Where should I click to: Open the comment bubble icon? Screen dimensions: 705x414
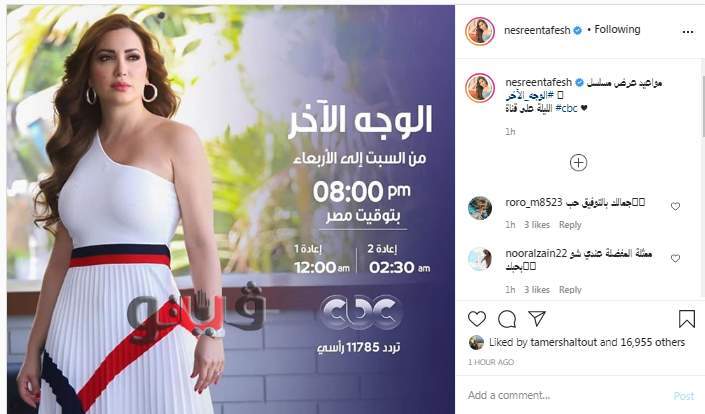[x=507, y=319]
